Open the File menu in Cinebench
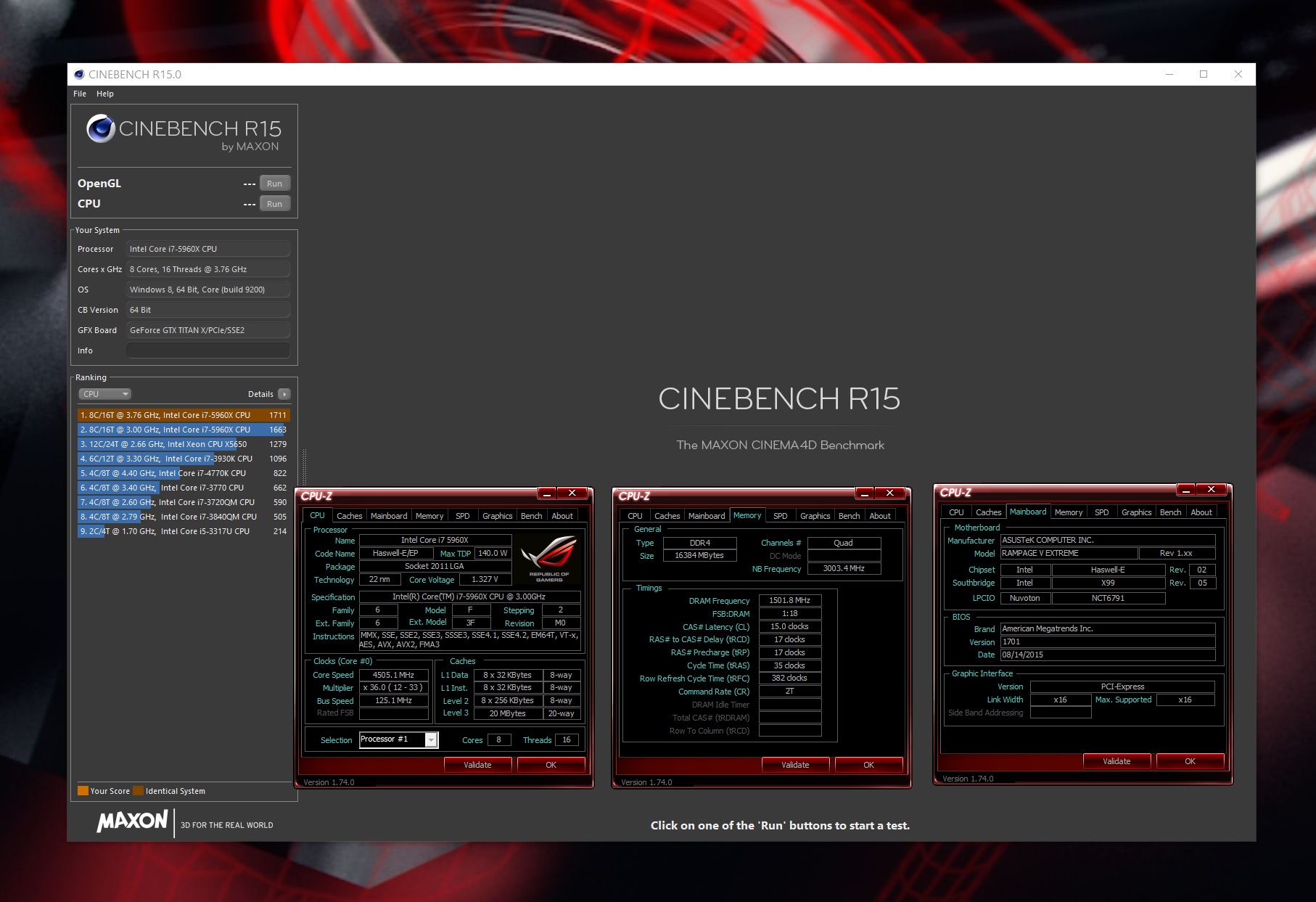Viewport: 1316px width, 902px height. [x=80, y=94]
